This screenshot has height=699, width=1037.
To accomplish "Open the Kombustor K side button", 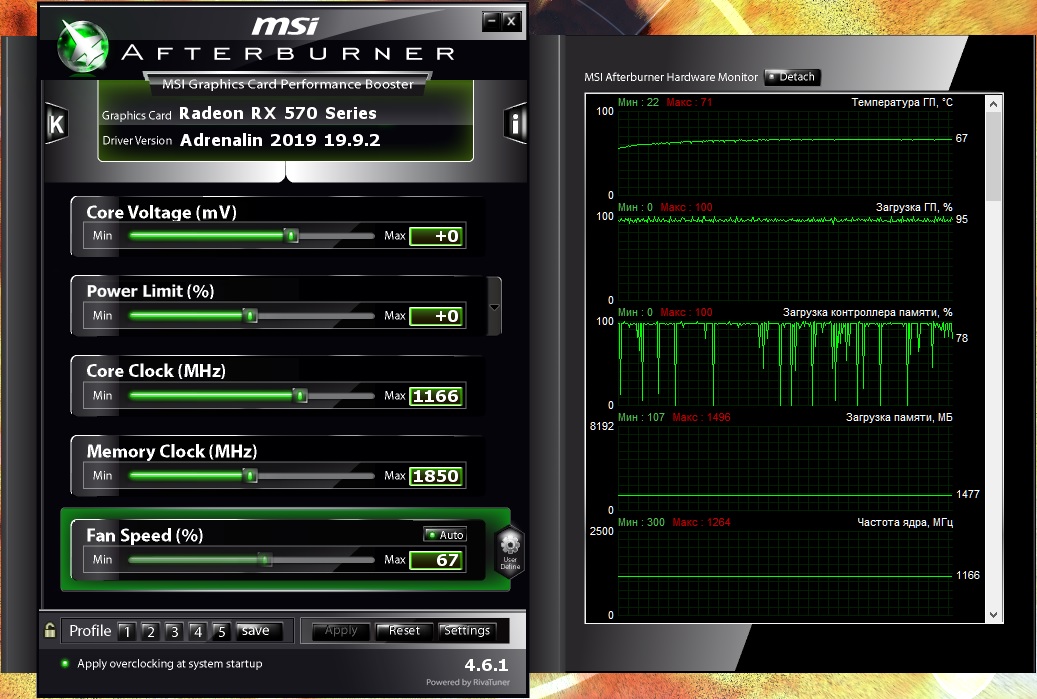I will coord(56,123).
